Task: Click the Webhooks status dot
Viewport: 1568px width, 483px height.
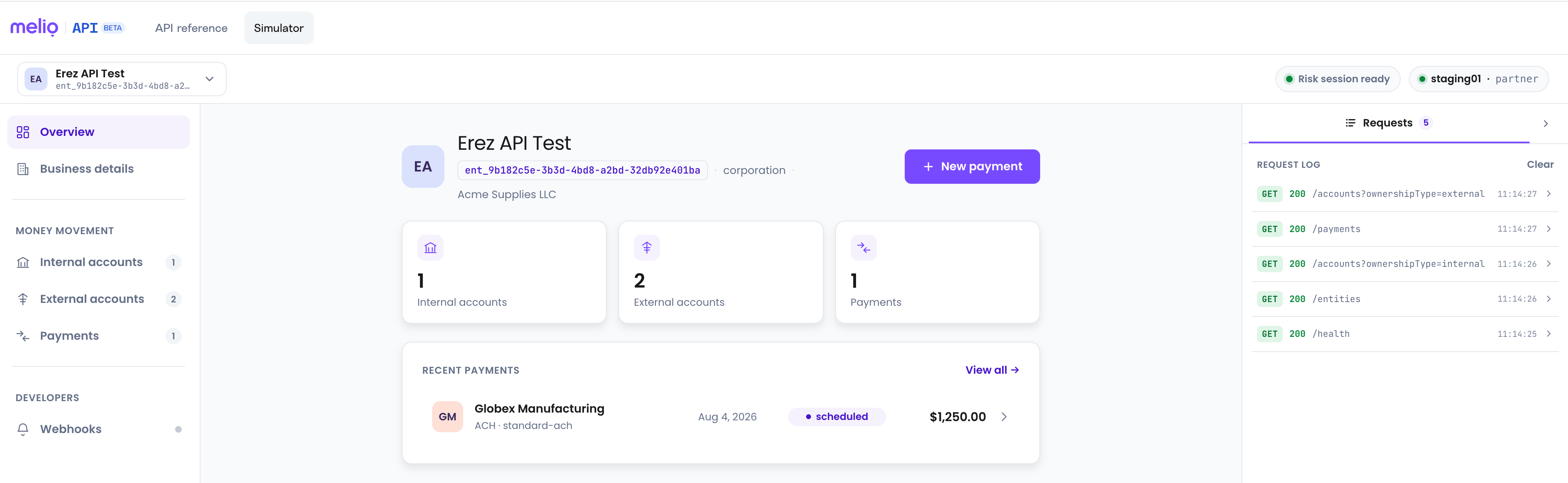Action: coord(178,429)
